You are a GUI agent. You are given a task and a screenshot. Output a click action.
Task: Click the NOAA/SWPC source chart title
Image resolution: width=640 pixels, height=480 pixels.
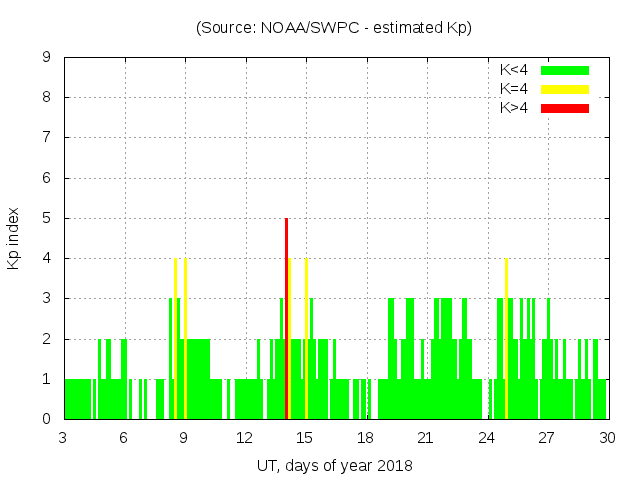pos(334,28)
